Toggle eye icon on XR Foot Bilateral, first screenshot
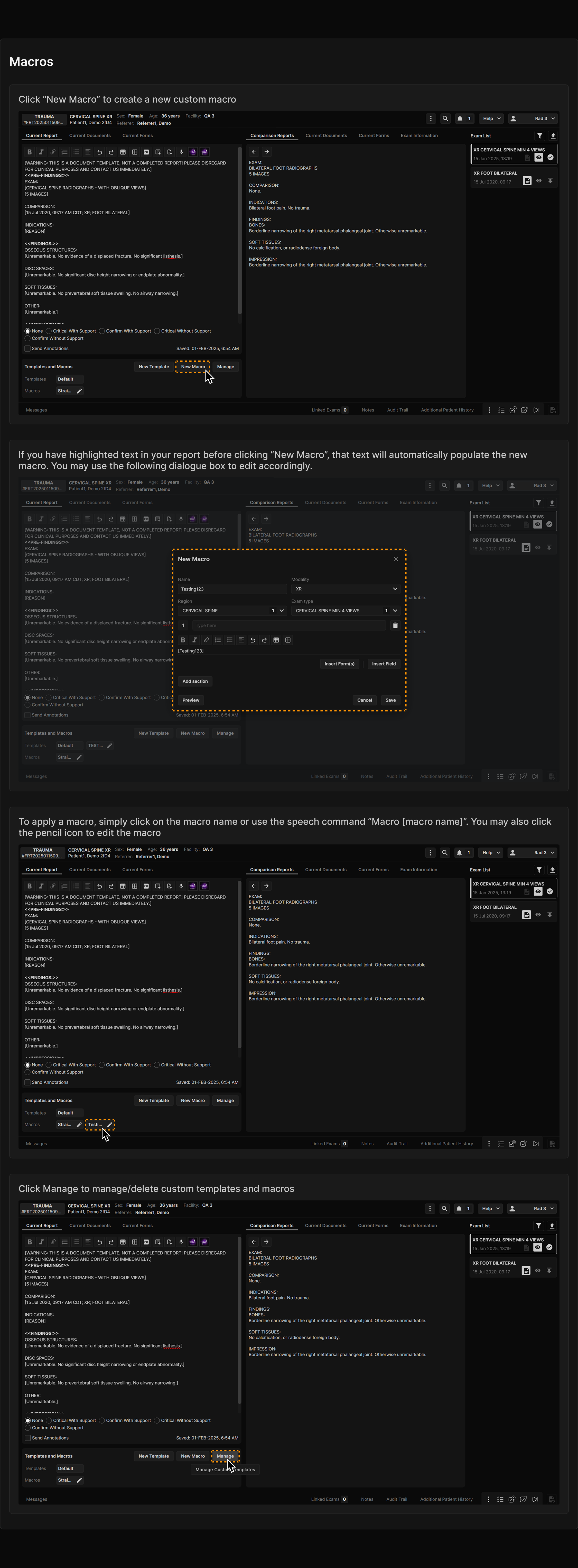578x1568 pixels. pyautogui.click(x=538, y=181)
